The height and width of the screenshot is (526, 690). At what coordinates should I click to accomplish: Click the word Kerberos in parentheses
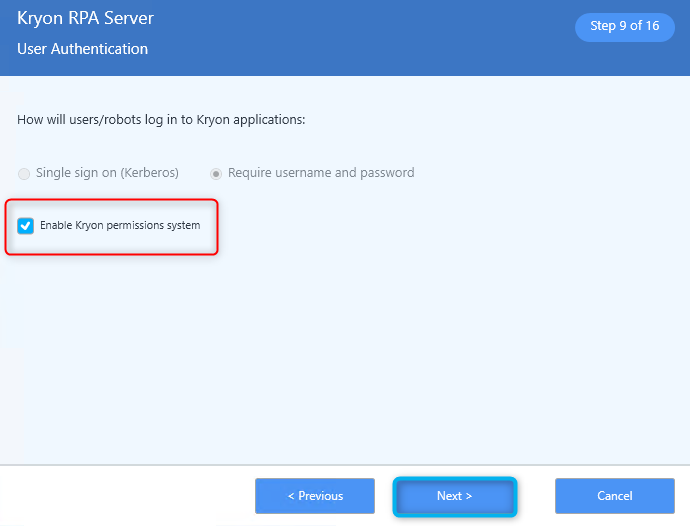(x=151, y=173)
